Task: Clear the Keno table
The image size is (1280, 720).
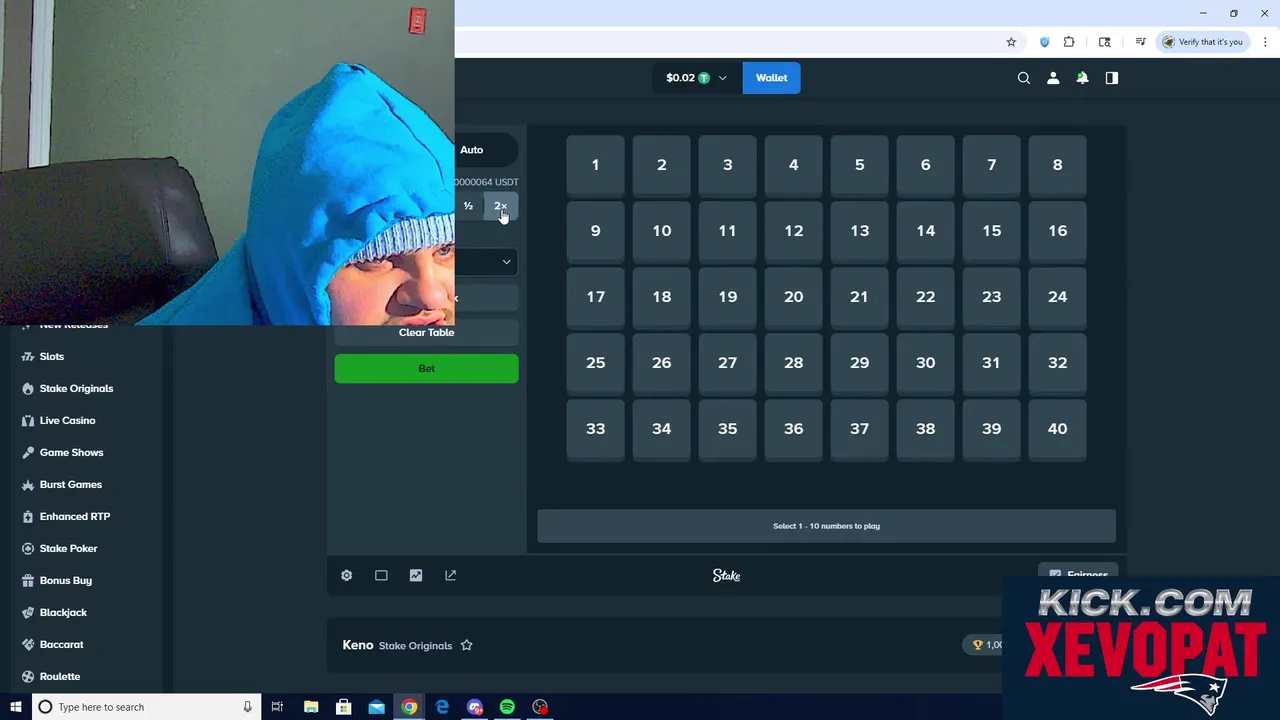Action: point(426,332)
